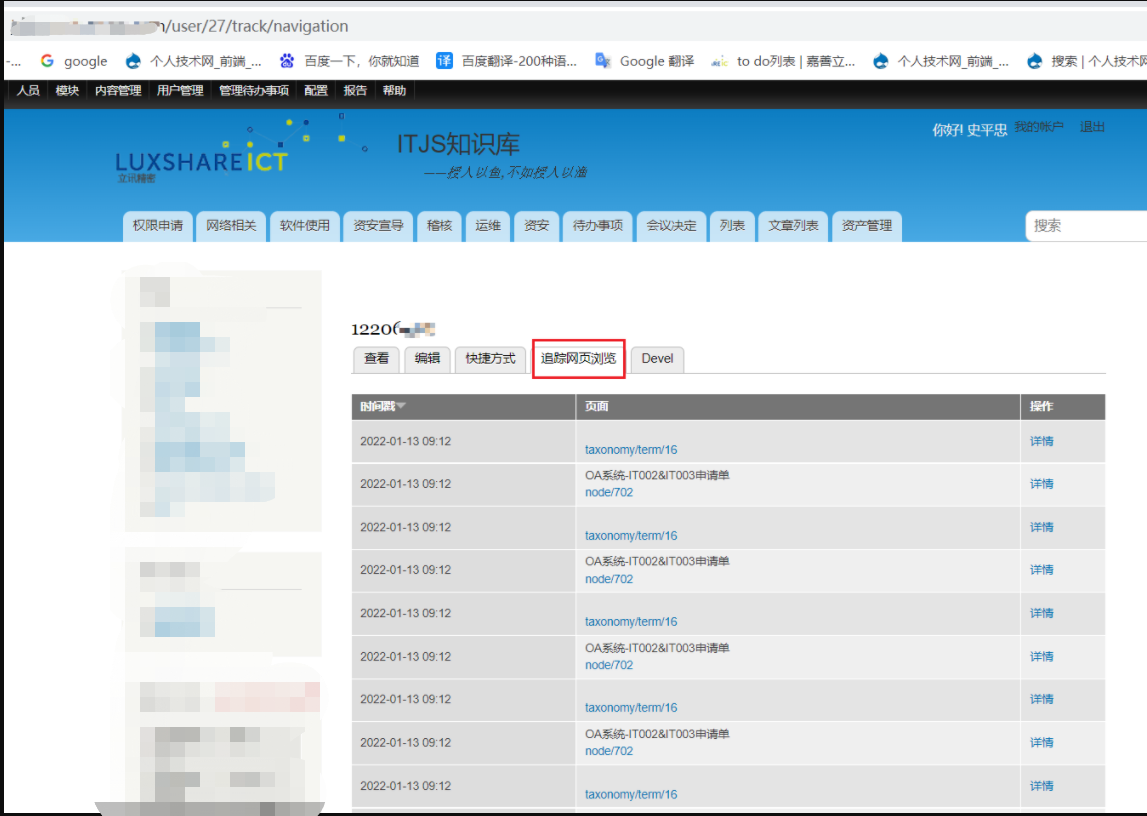
Task: Click the 搜索 search input field
Action: pyautogui.click(x=1085, y=226)
